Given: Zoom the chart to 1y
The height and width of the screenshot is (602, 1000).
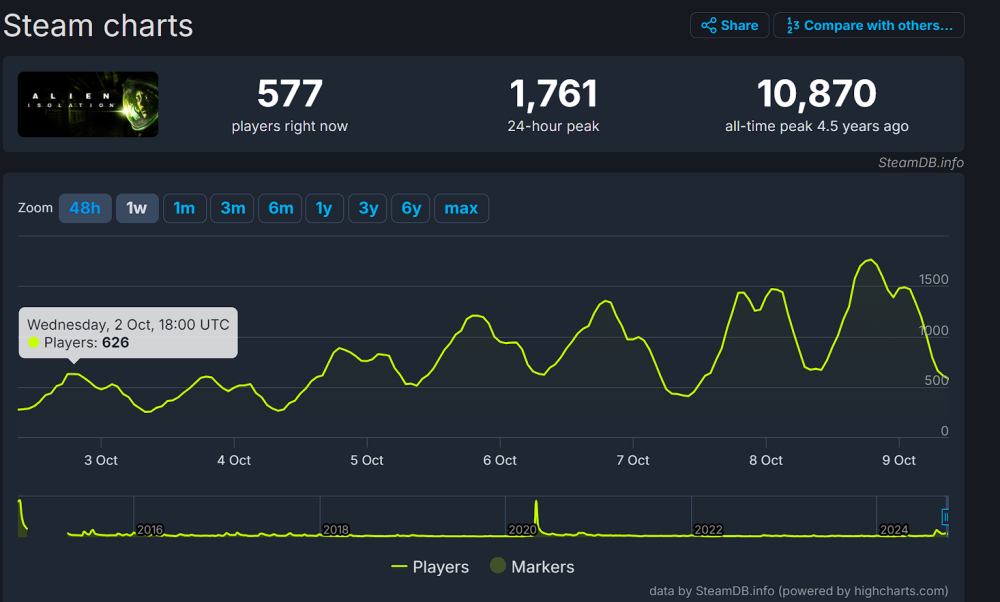Looking at the screenshot, I should [x=324, y=208].
